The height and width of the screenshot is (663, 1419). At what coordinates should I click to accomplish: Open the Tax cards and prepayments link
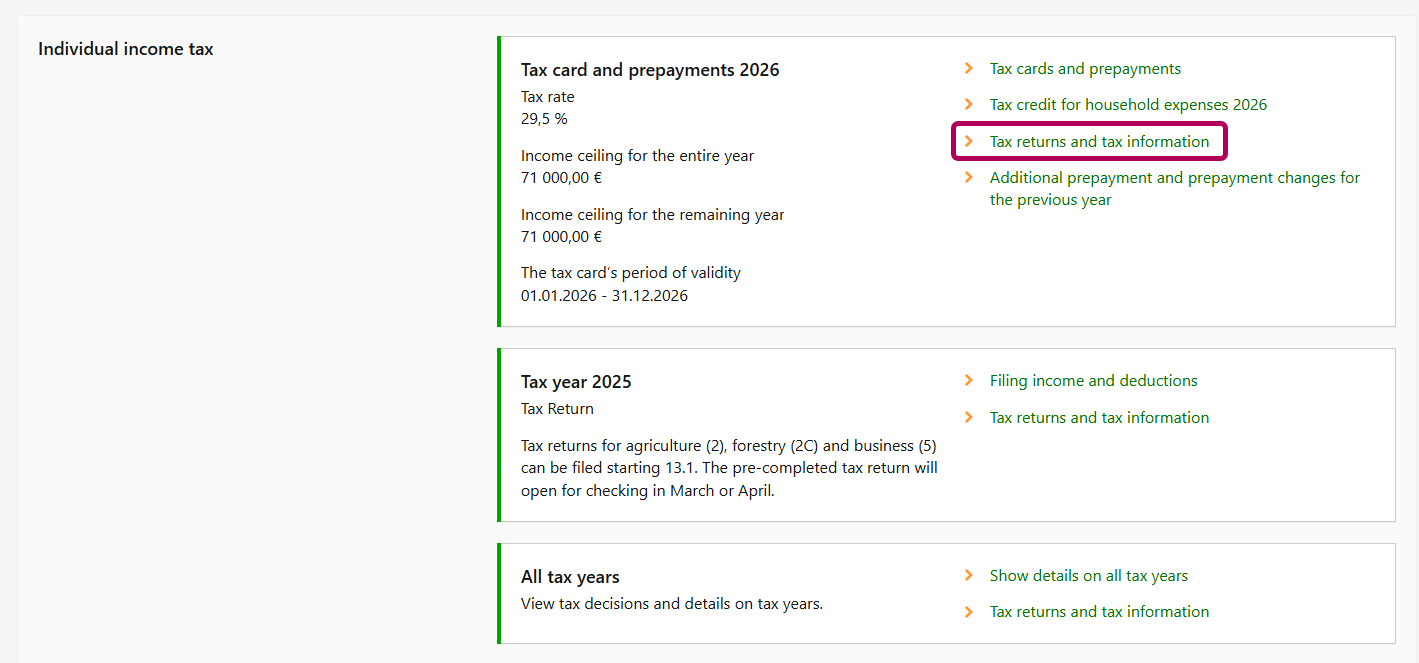point(1085,69)
